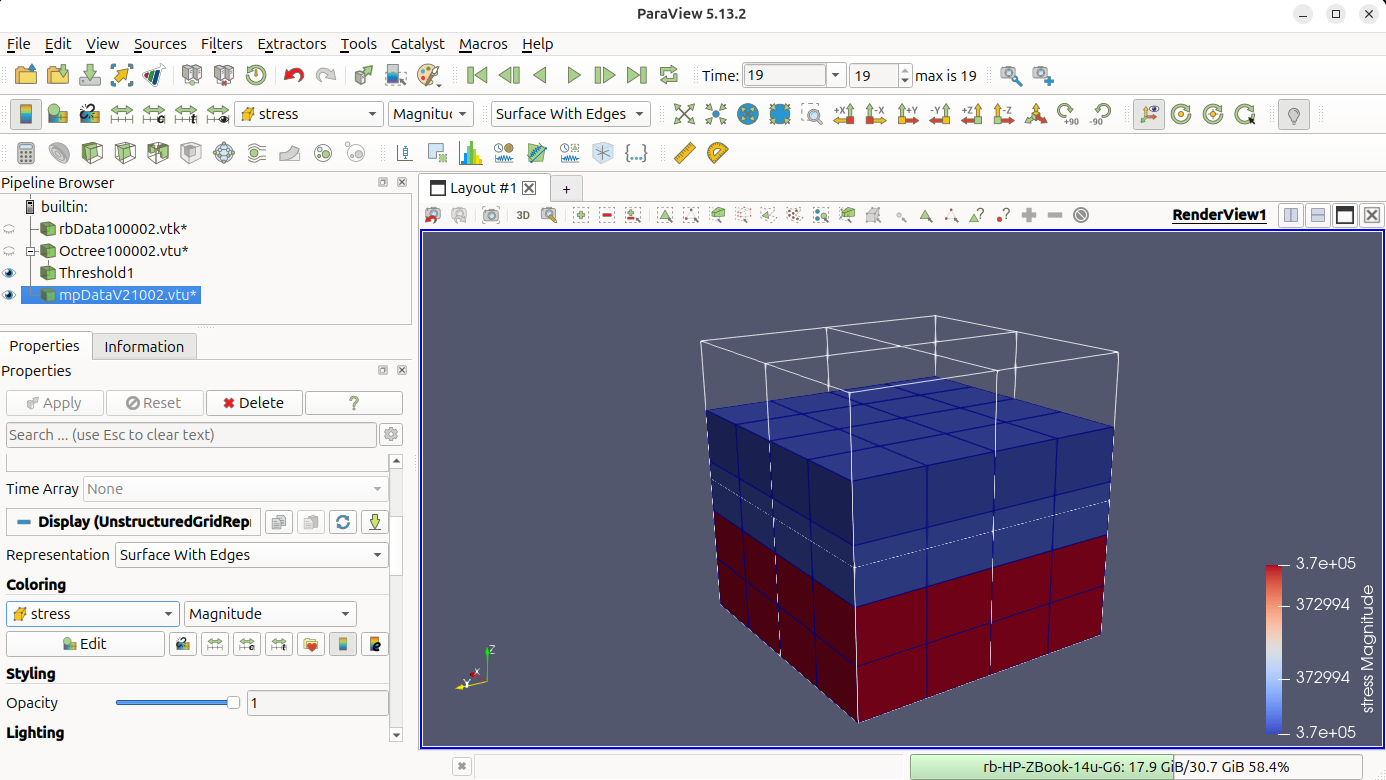This screenshot has height=780, width=1386.
Task: Switch to the Information tab
Action: pyautogui.click(x=144, y=347)
